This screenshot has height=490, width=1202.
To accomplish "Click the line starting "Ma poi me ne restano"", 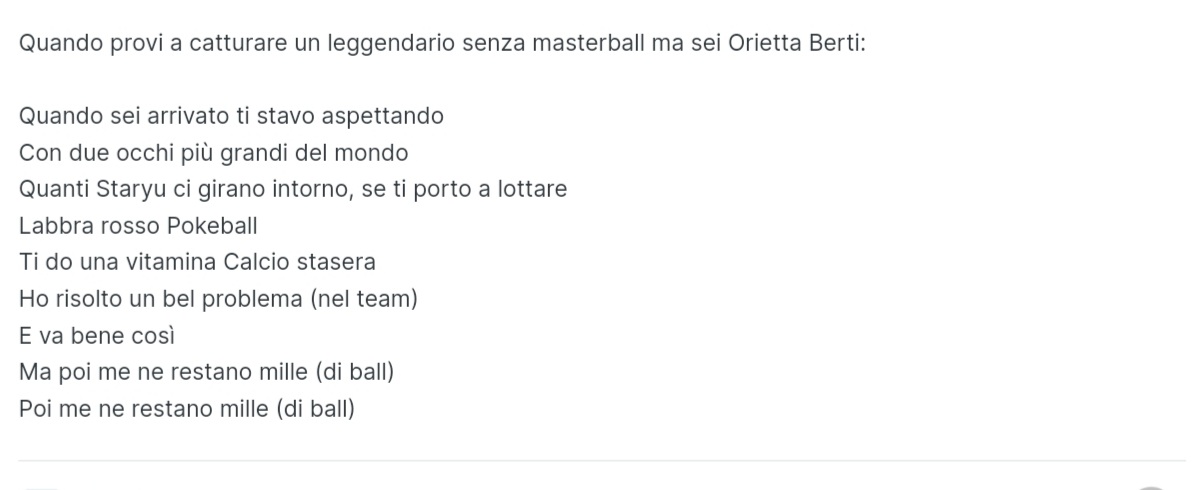I will (x=206, y=372).
